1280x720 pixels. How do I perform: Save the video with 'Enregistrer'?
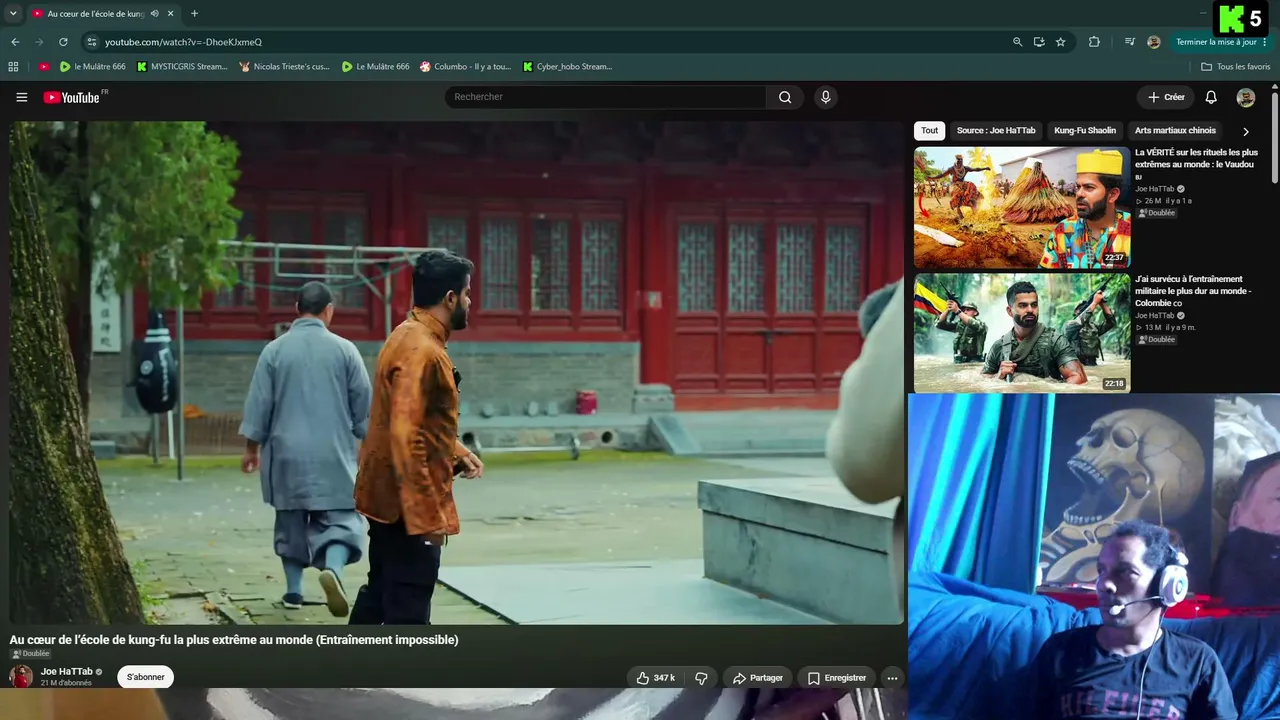pos(836,678)
